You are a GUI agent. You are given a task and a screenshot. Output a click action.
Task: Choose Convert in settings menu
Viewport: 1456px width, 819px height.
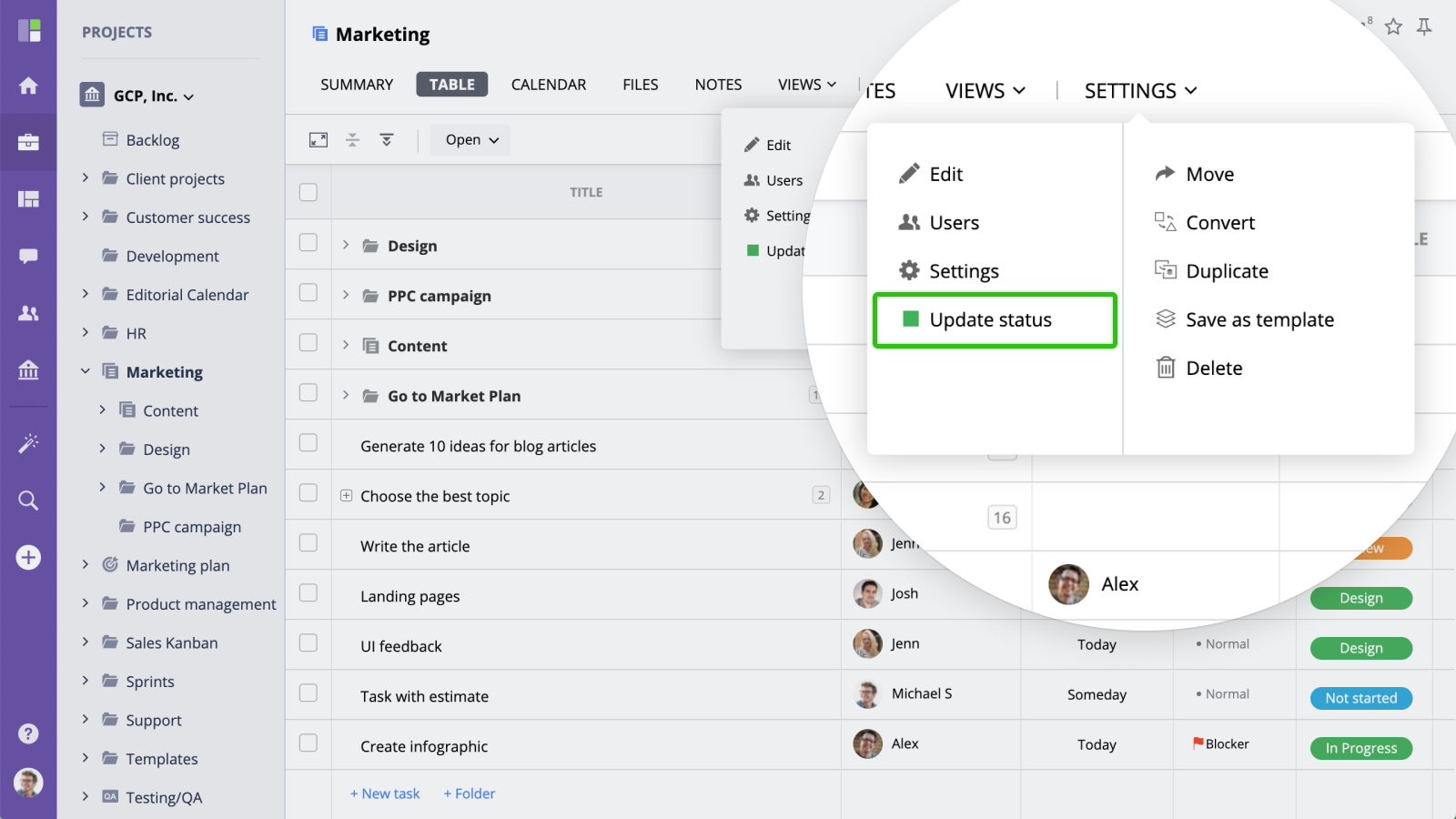pyautogui.click(x=1205, y=223)
